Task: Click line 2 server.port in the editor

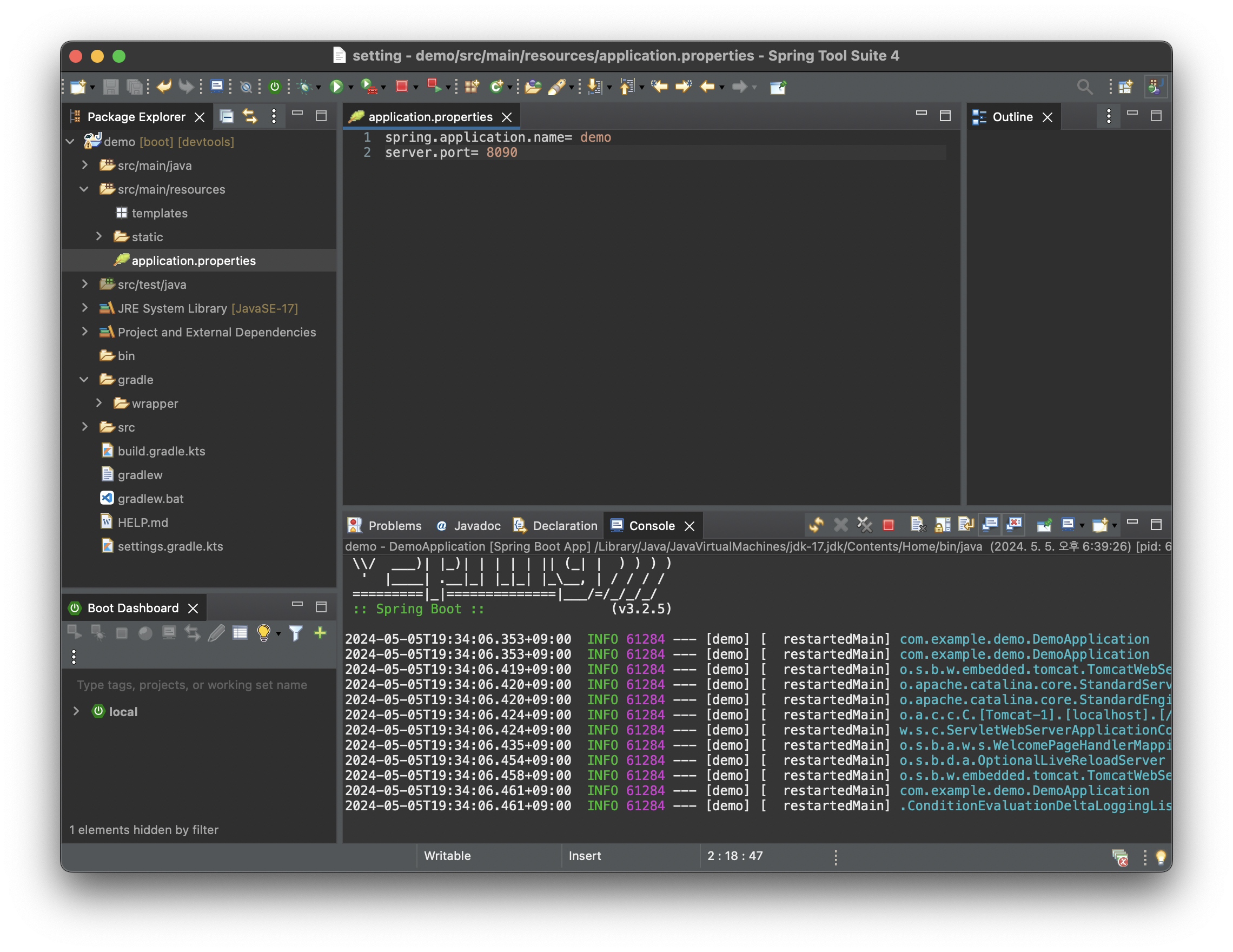Action: pyautogui.click(x=451, y=153)
